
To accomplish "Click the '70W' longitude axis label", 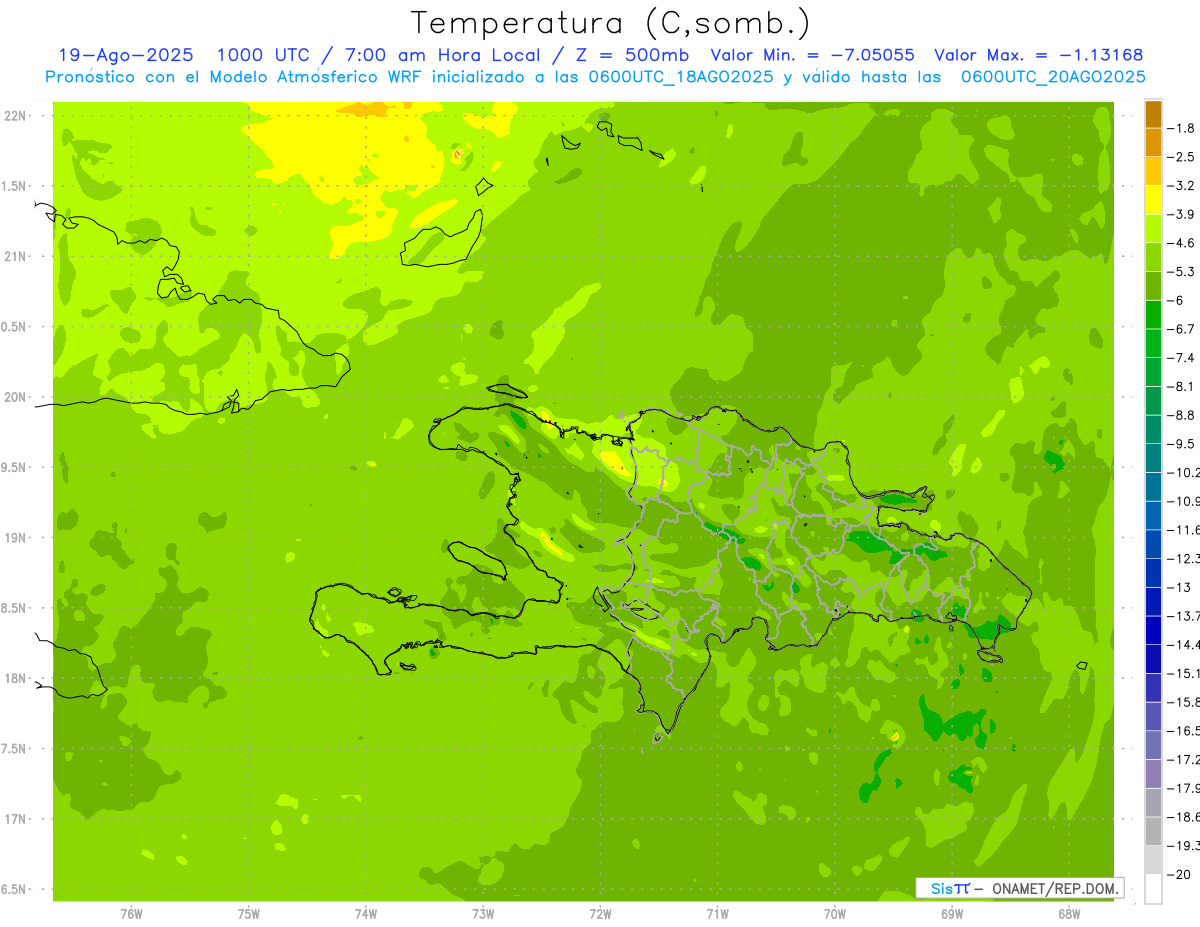I will pos(835,914).
